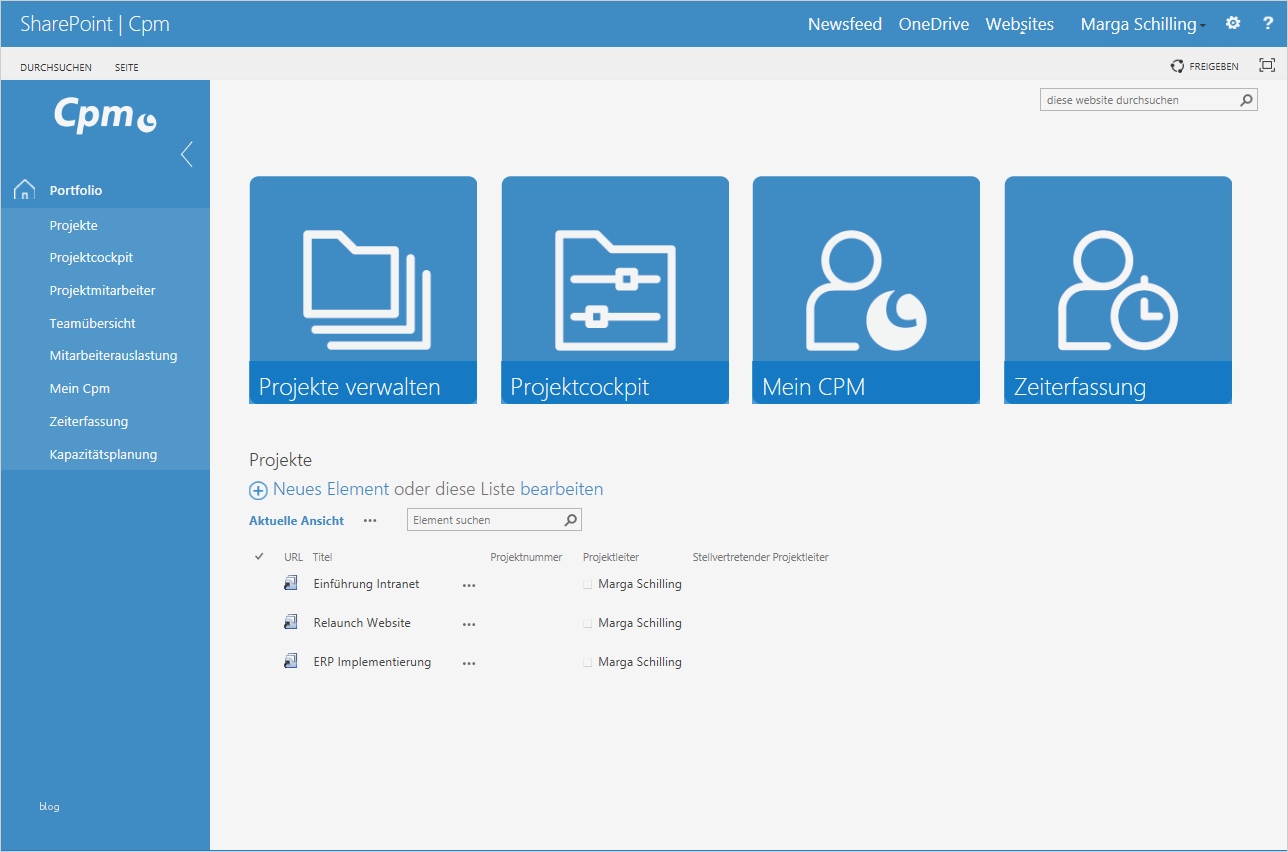Sort by Stellvertretender Projektleiter column header
The image size is (1288, 852).
click(760, 557)
